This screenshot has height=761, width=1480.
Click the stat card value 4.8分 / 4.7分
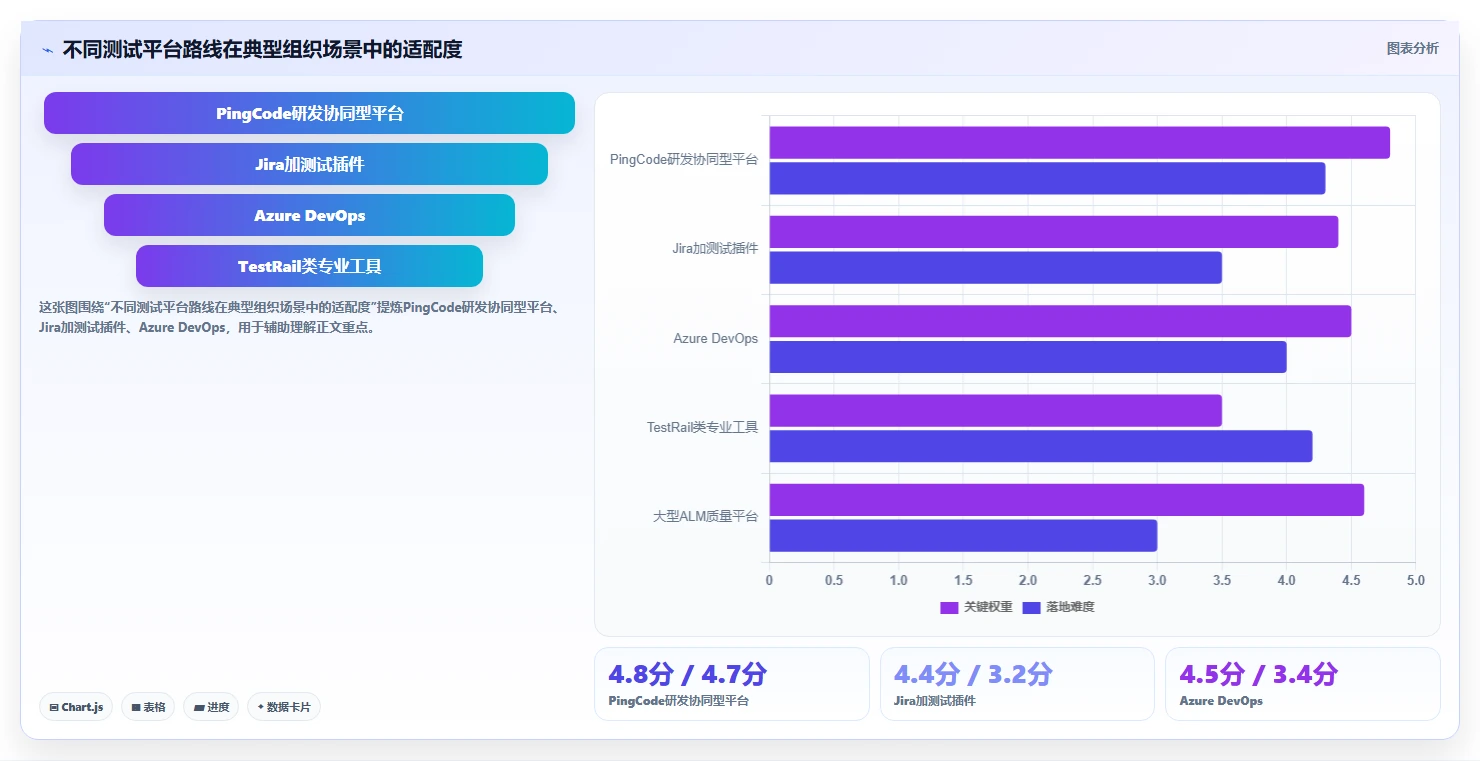pos(687,674)
